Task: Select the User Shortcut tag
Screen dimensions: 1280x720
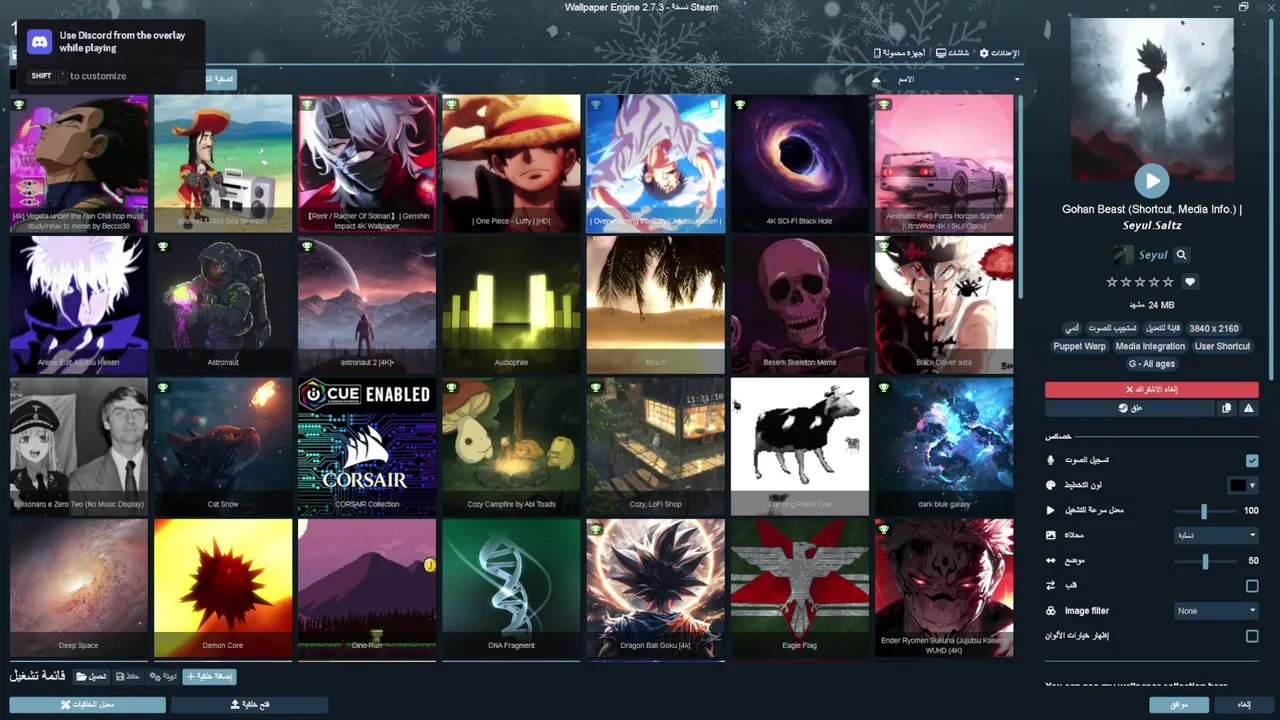Action: pos(1222,346)
